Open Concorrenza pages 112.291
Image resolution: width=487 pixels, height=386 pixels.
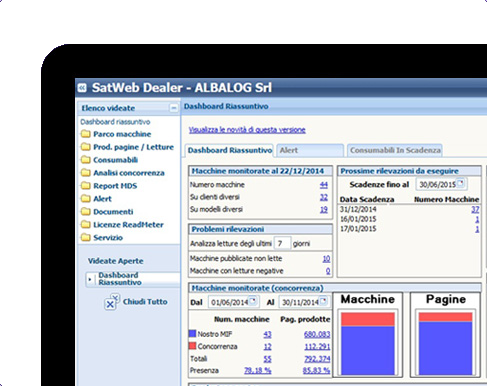pos(317,346)
